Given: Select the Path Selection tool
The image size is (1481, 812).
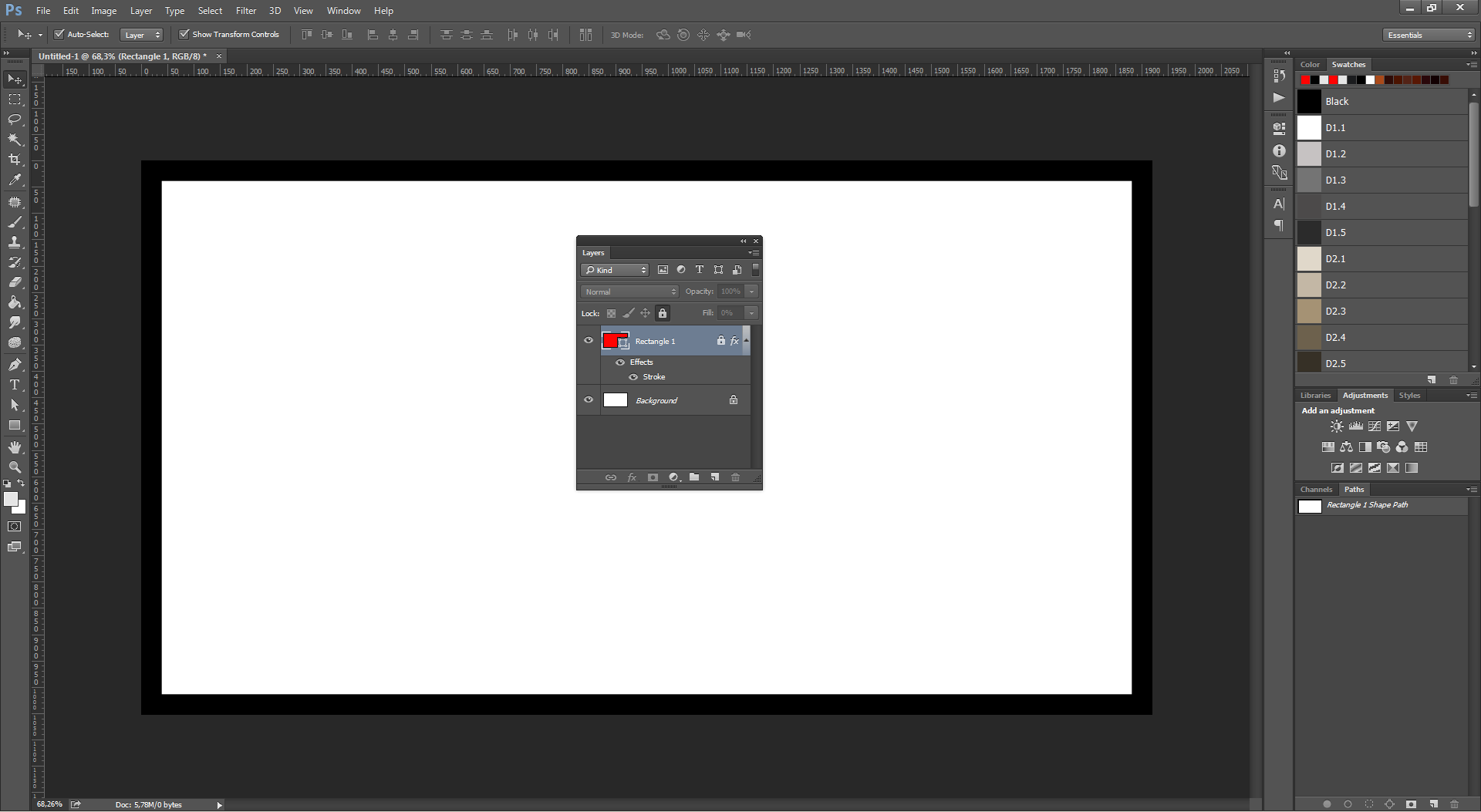Looking at the screenshot, I should 15,405.
